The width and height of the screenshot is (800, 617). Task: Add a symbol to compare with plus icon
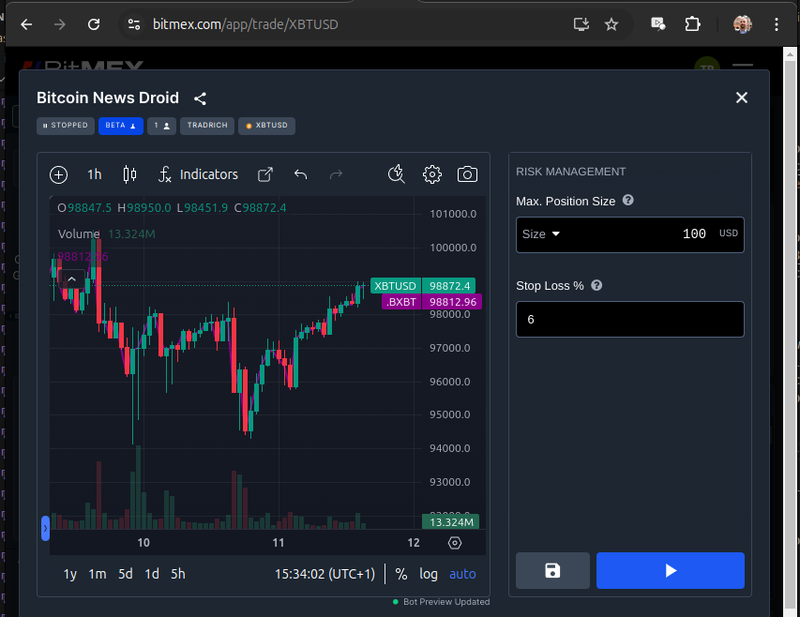59,175
